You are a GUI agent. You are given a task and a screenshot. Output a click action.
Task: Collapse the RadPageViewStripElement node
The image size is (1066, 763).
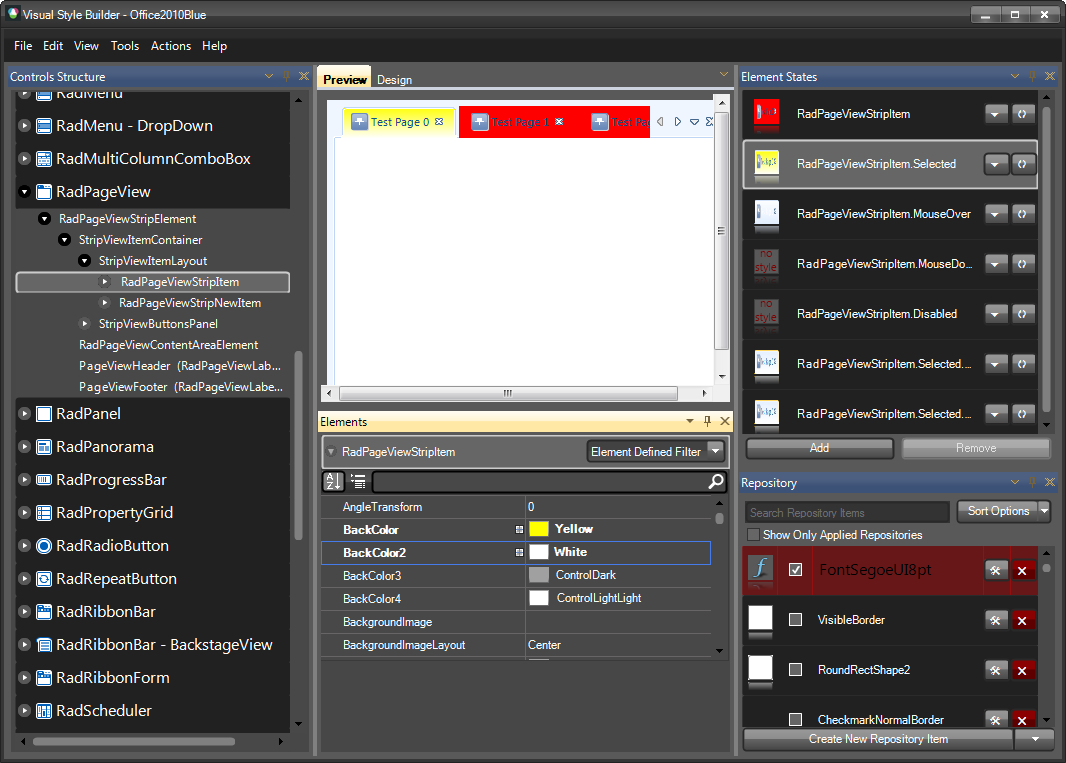click(44, 219)
